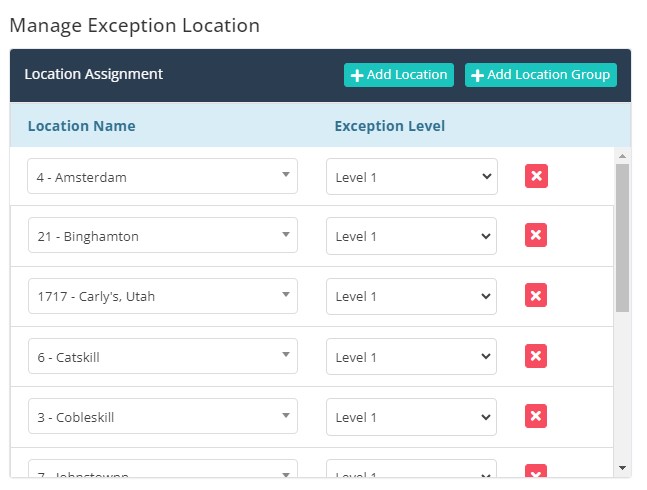
Task: Change exception level for Carly's, Utah row
Action: point(411,296)
